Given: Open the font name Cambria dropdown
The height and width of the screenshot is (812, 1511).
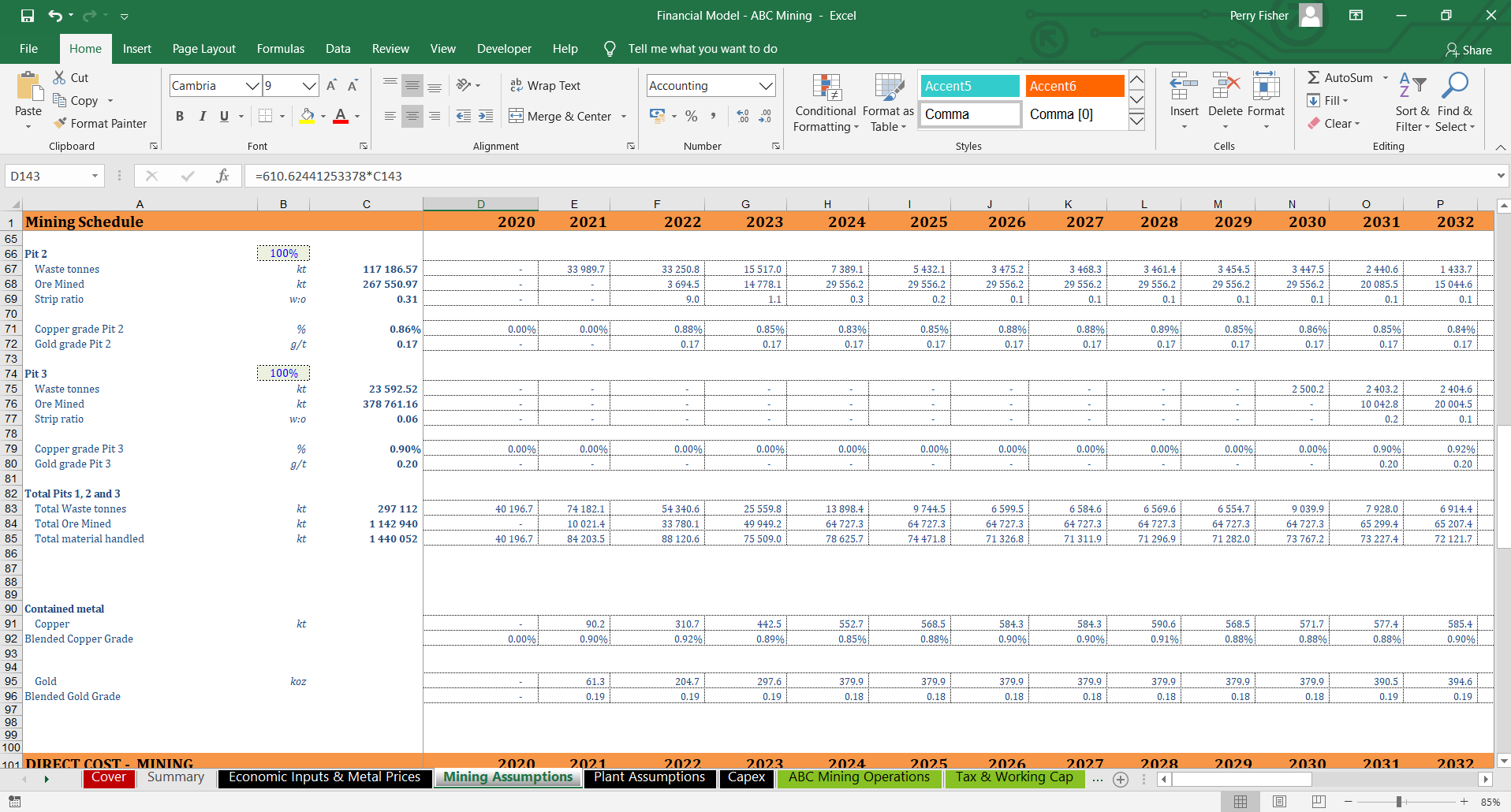Looking at the screenshot, I should tap(252, 86).
